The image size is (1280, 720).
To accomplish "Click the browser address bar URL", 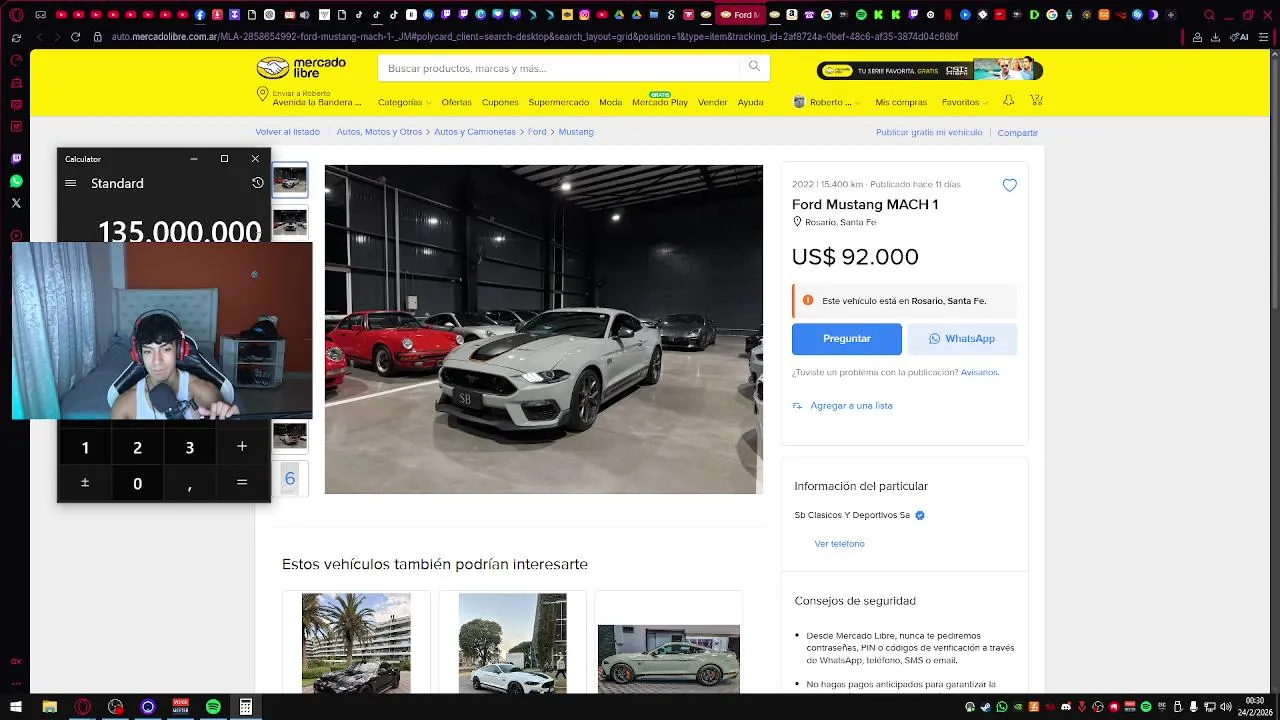I will point(535,37).
